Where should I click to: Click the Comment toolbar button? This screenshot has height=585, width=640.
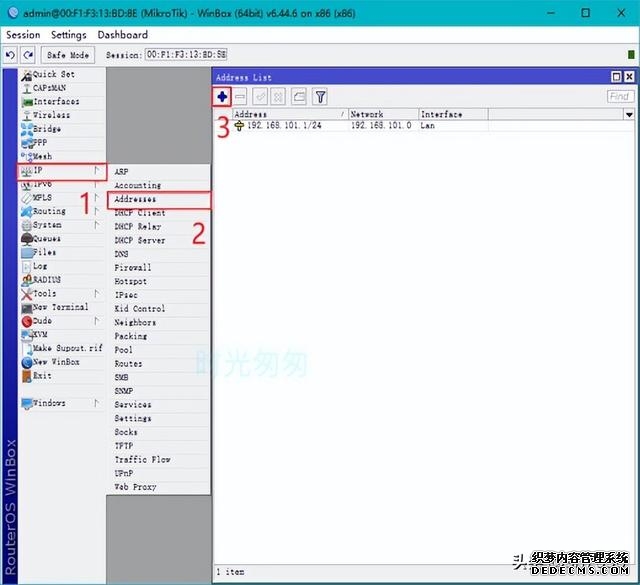[x=299, y=97]
